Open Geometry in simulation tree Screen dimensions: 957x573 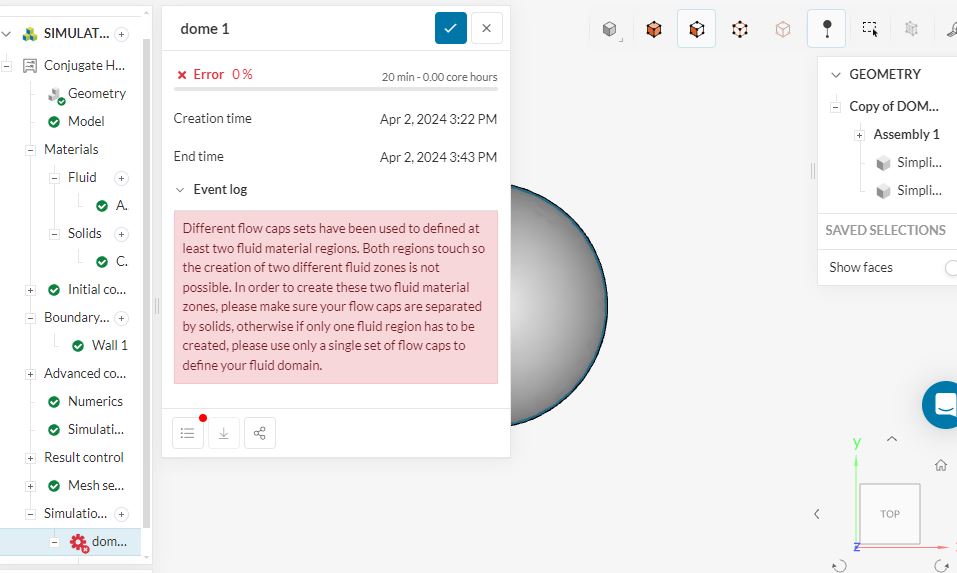(x=96, y=93)
